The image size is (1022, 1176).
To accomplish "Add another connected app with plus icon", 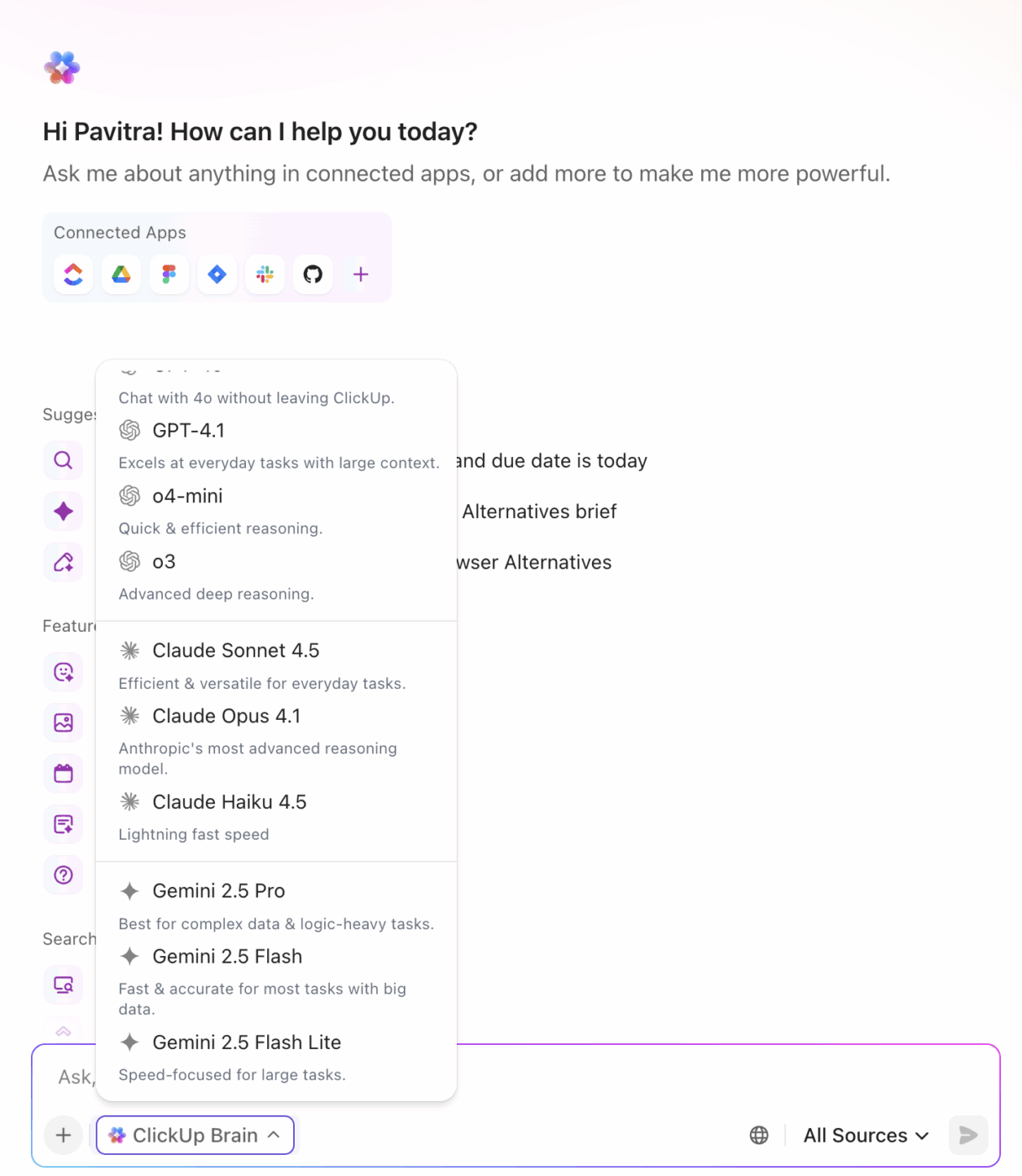I will coord(361,275).
